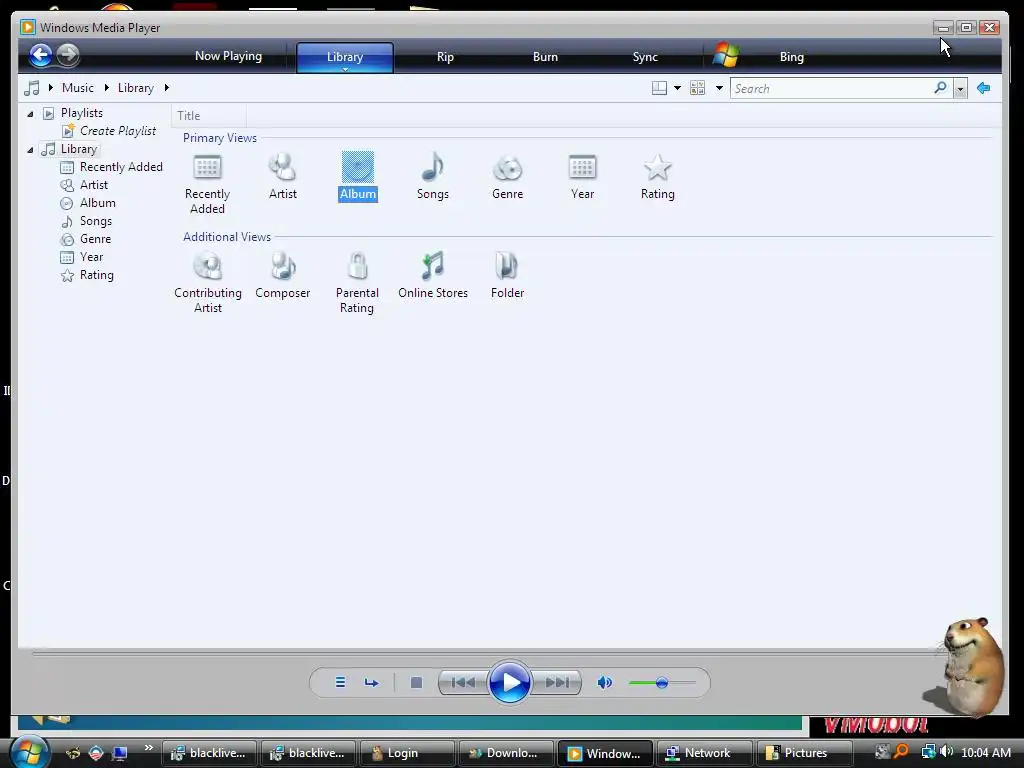Click the View options icon
Screen dimensions: 1024x768
click(697, 88)
